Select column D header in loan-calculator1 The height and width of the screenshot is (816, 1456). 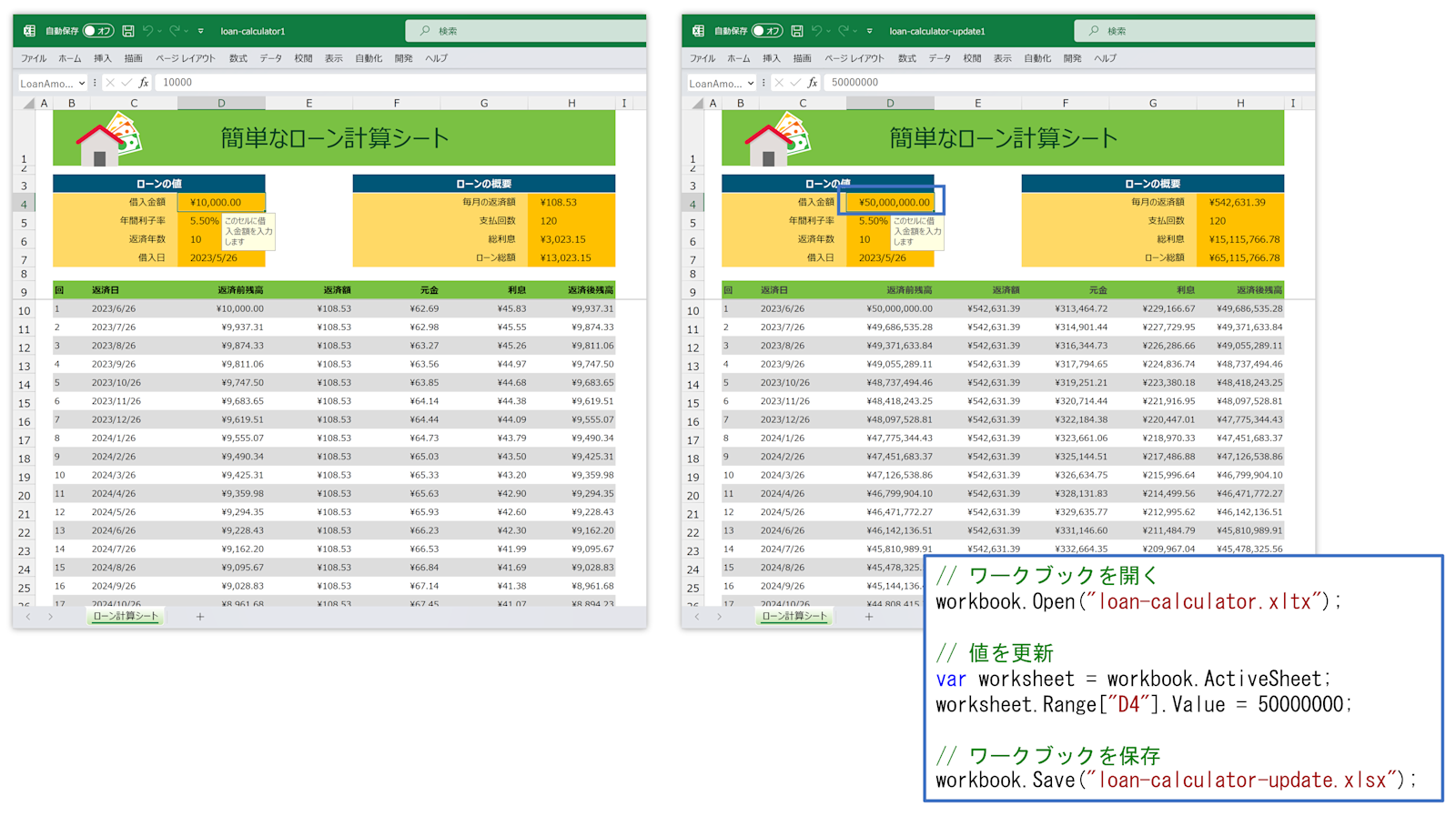[x=221, y=104]
